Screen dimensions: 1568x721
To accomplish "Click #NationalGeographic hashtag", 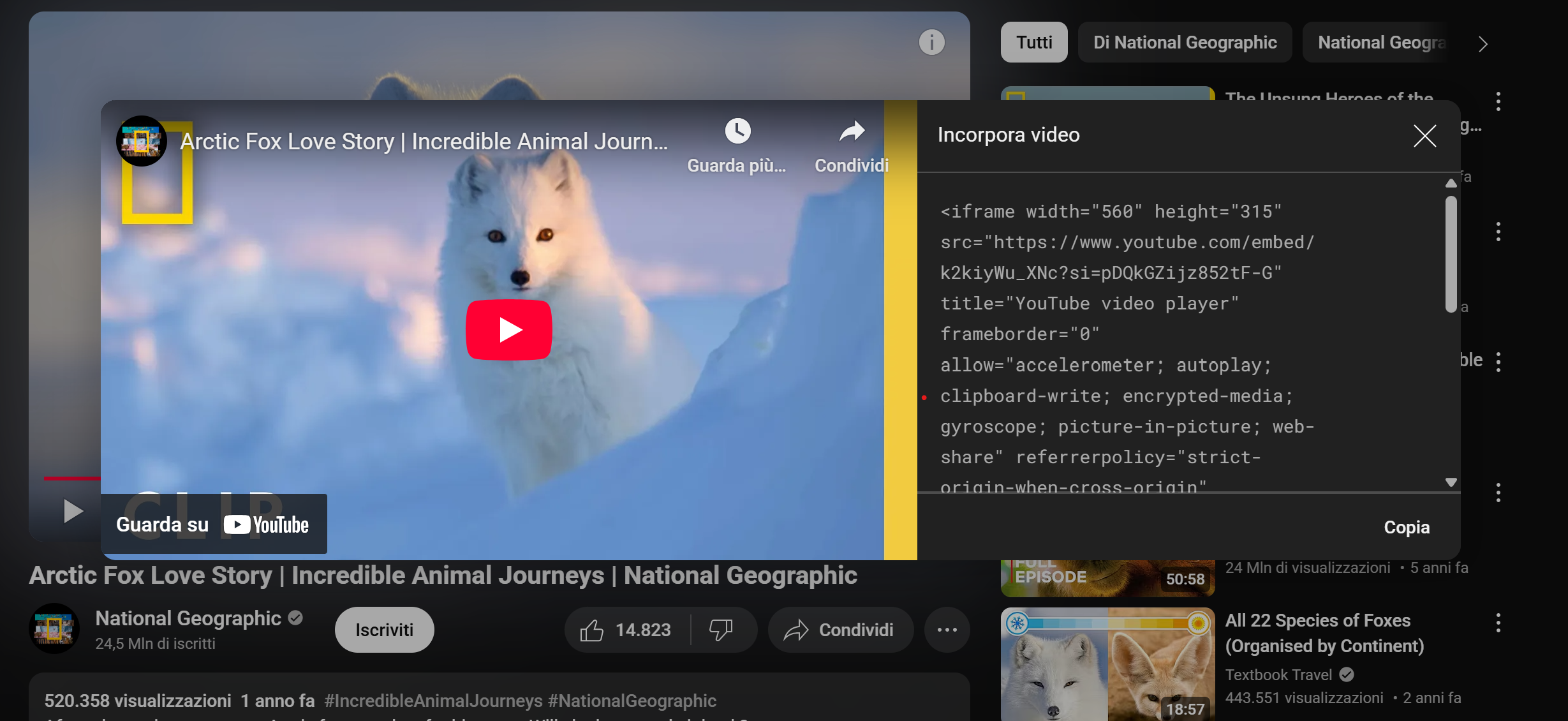I will click(632, 701).
